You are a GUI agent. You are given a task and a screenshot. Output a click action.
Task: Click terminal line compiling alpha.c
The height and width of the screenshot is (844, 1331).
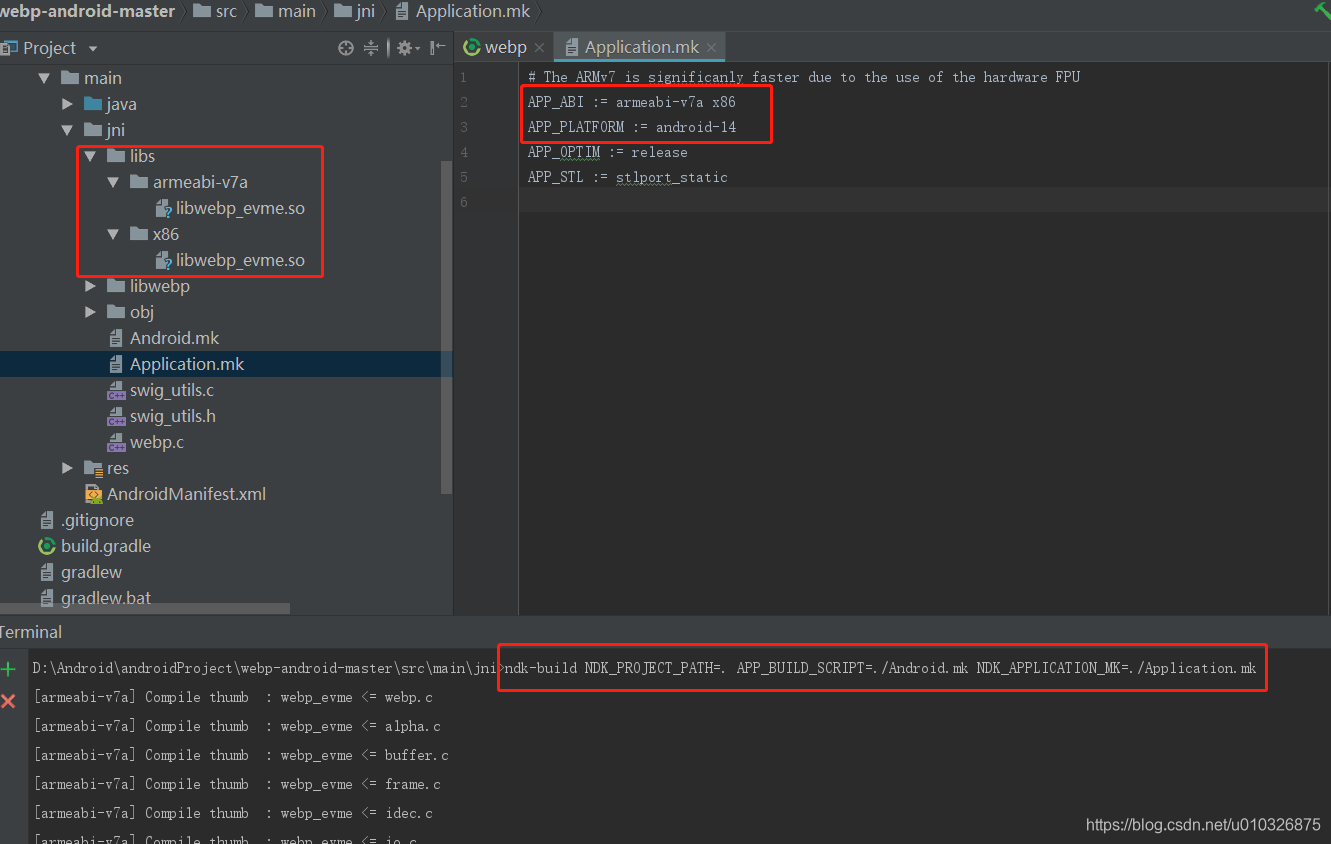coord(237,726)
